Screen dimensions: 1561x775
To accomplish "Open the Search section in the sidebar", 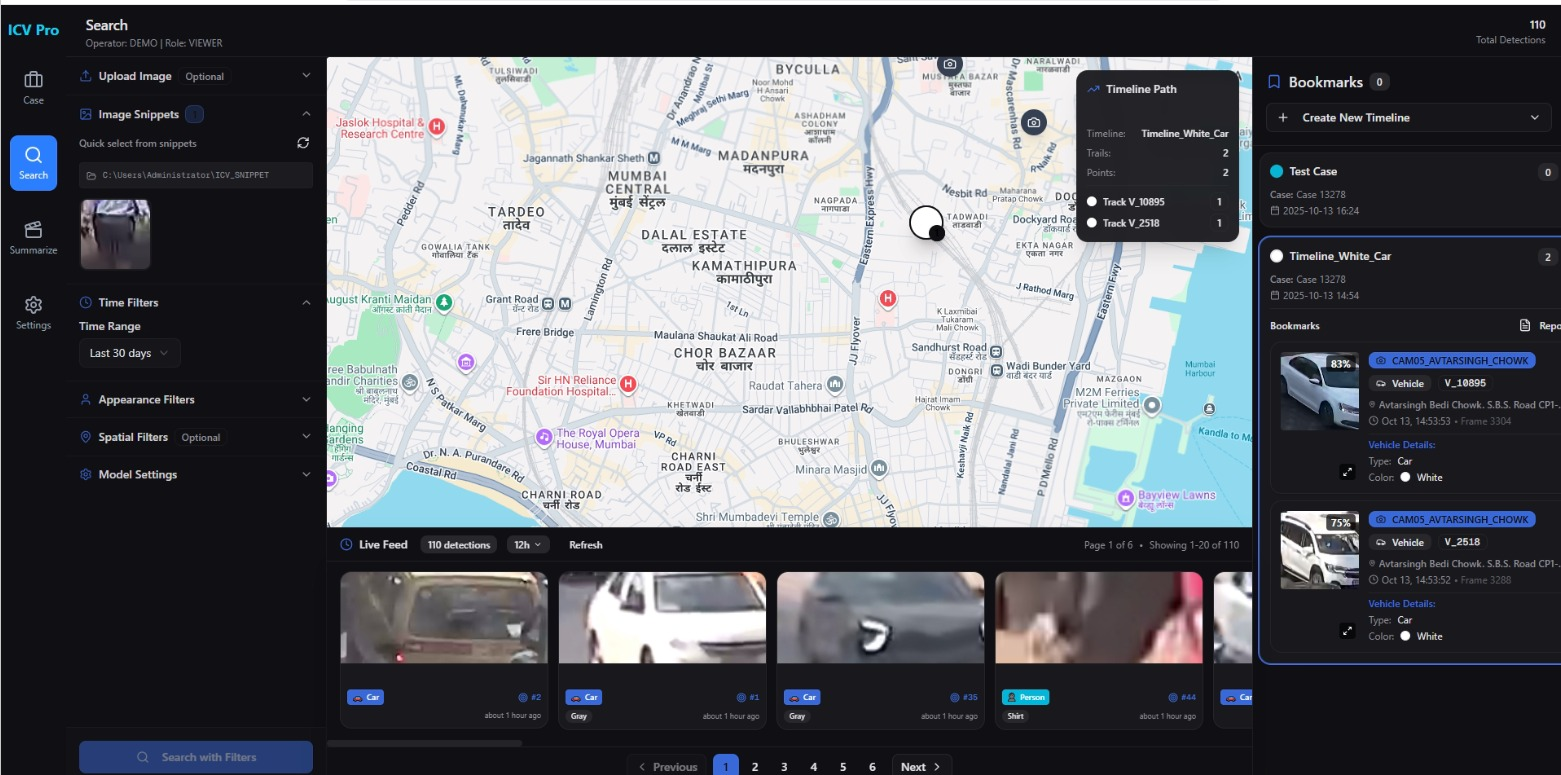I will pyautogui.click(x=33, y=162).
